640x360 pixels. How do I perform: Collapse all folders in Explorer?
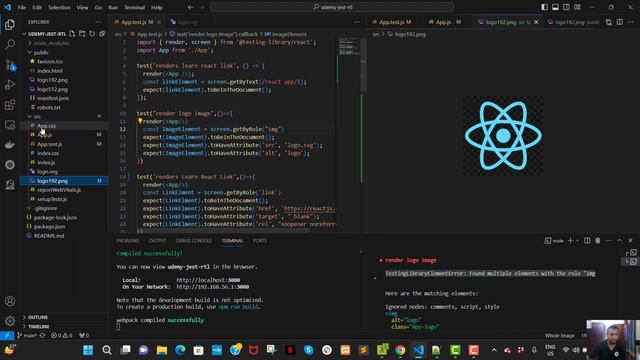click(102, 34)
